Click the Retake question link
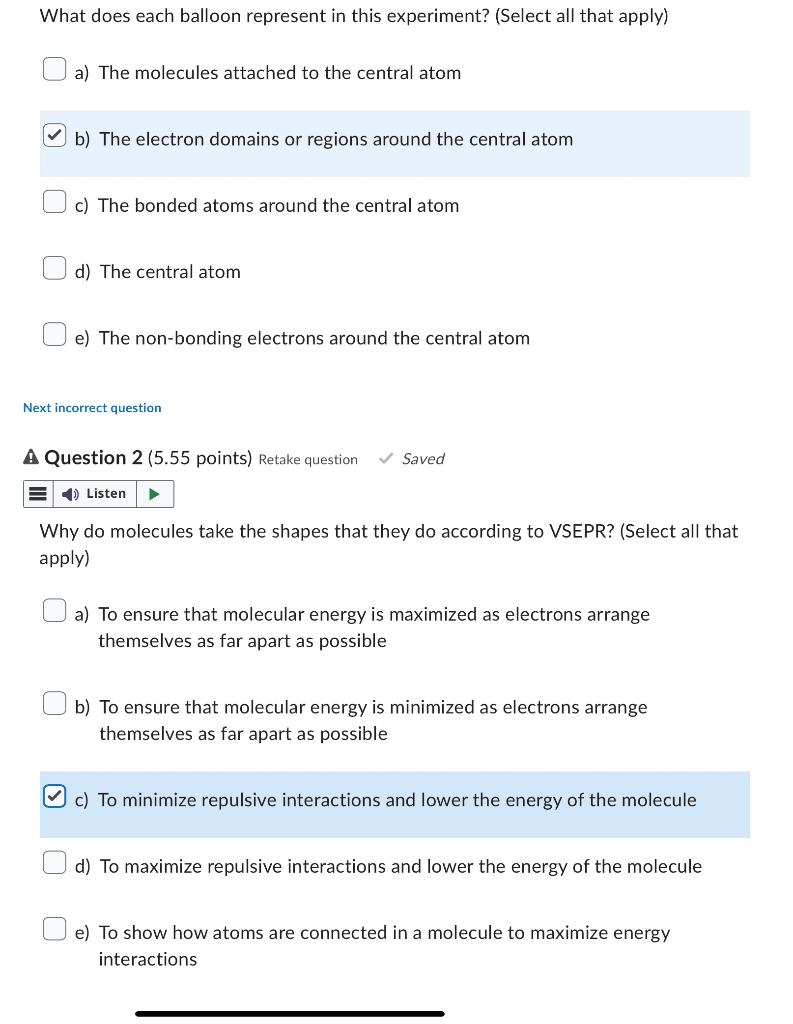Image resolution: width=793 pixels, height=1024 pixels. click(308, 459)
